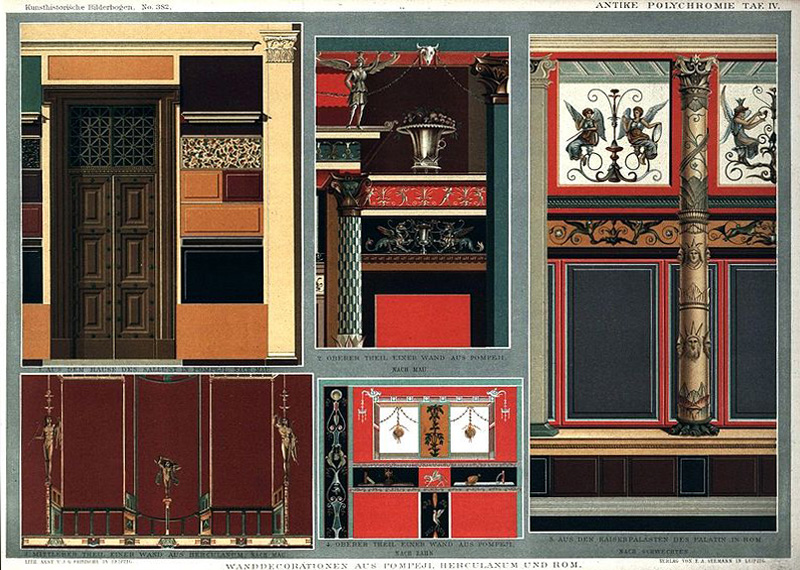Select the standing figure on the left of the dark red wall
Screen dimensions: 800x570
47,440
